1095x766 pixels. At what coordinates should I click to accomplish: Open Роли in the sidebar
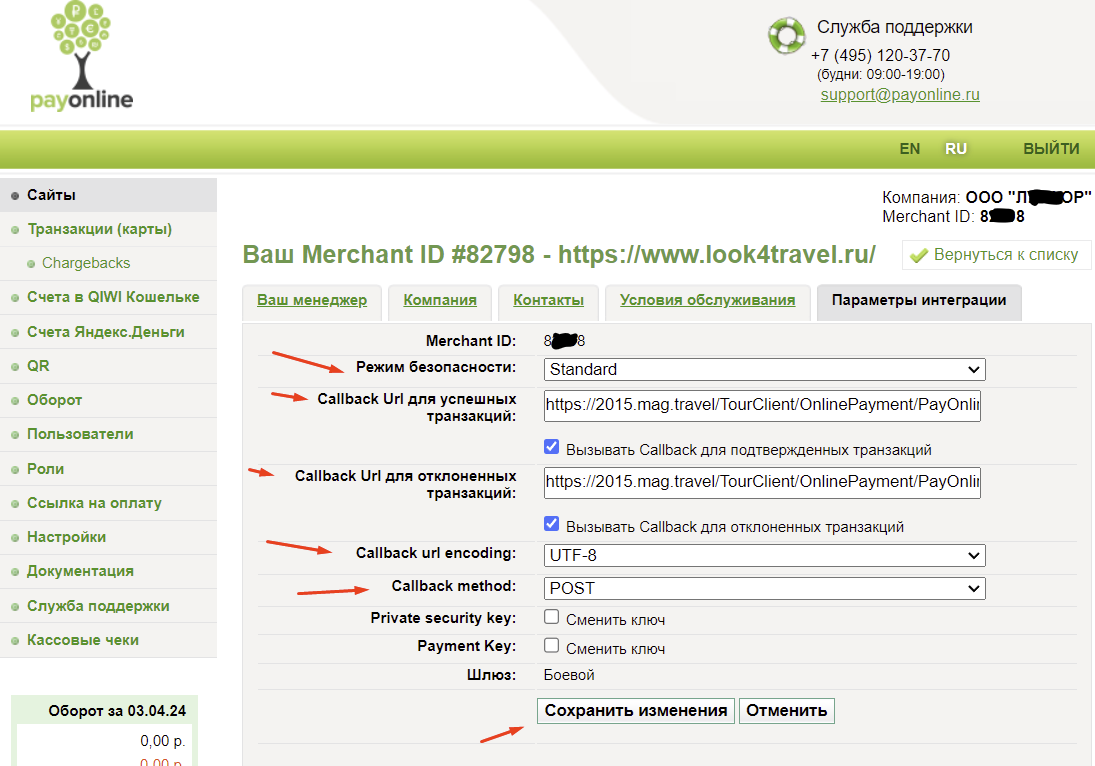(x=108, y=469)
